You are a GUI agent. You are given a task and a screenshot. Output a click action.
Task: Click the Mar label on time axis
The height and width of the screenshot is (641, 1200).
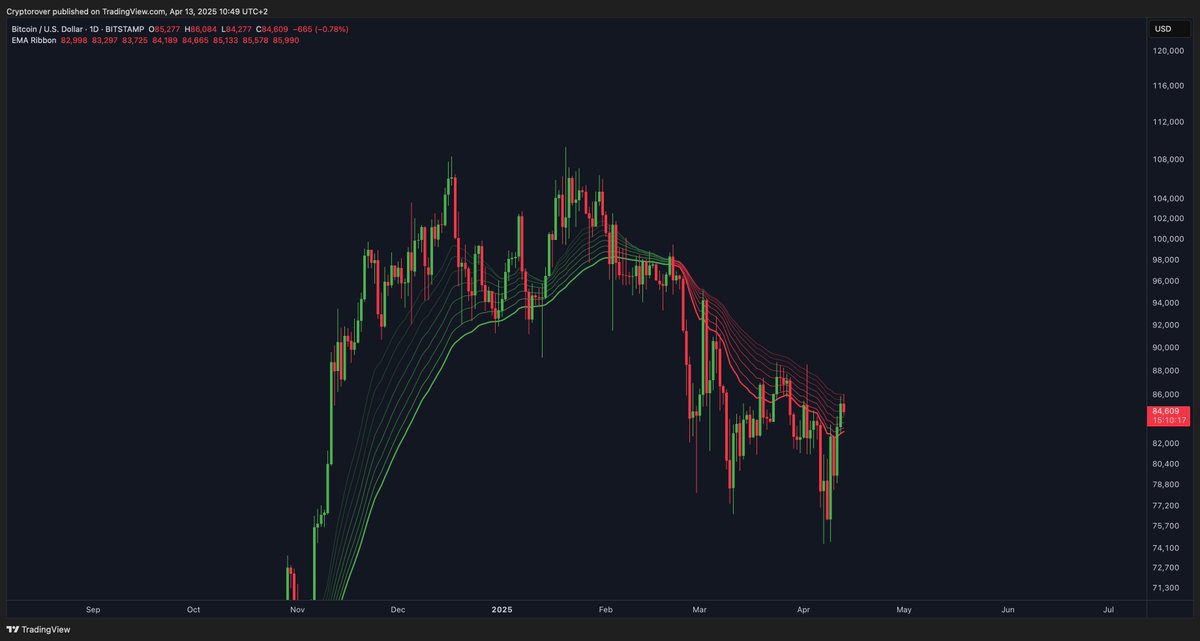coord(700,609)
